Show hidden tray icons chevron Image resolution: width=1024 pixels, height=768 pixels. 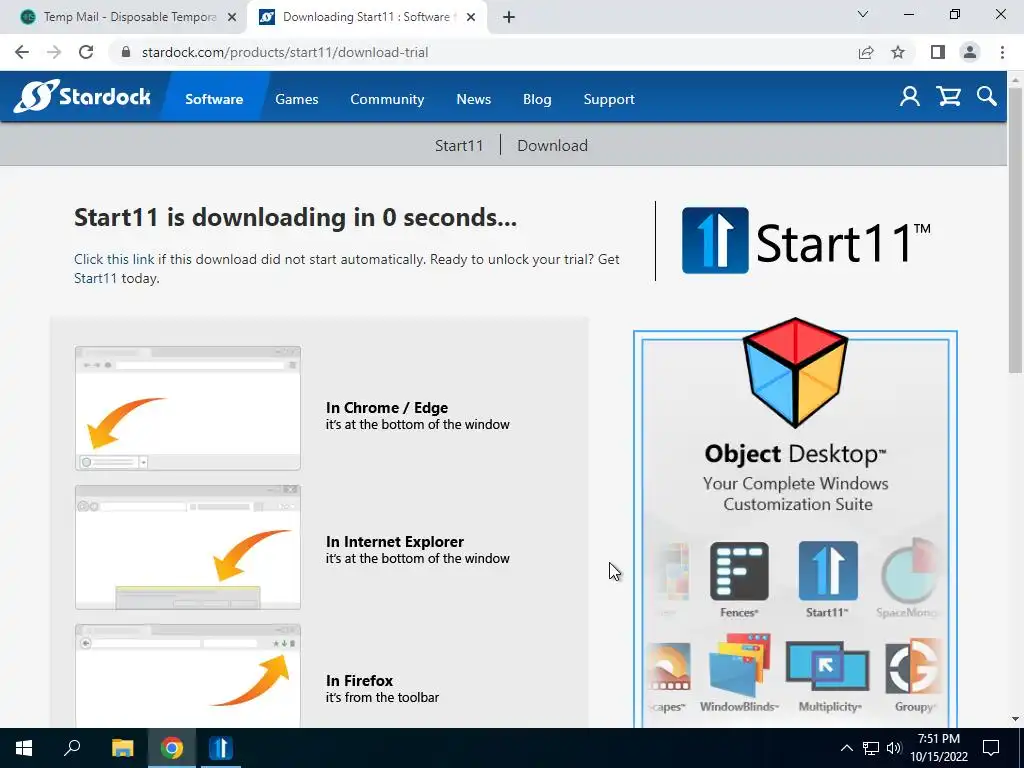(x=846, y=748)
